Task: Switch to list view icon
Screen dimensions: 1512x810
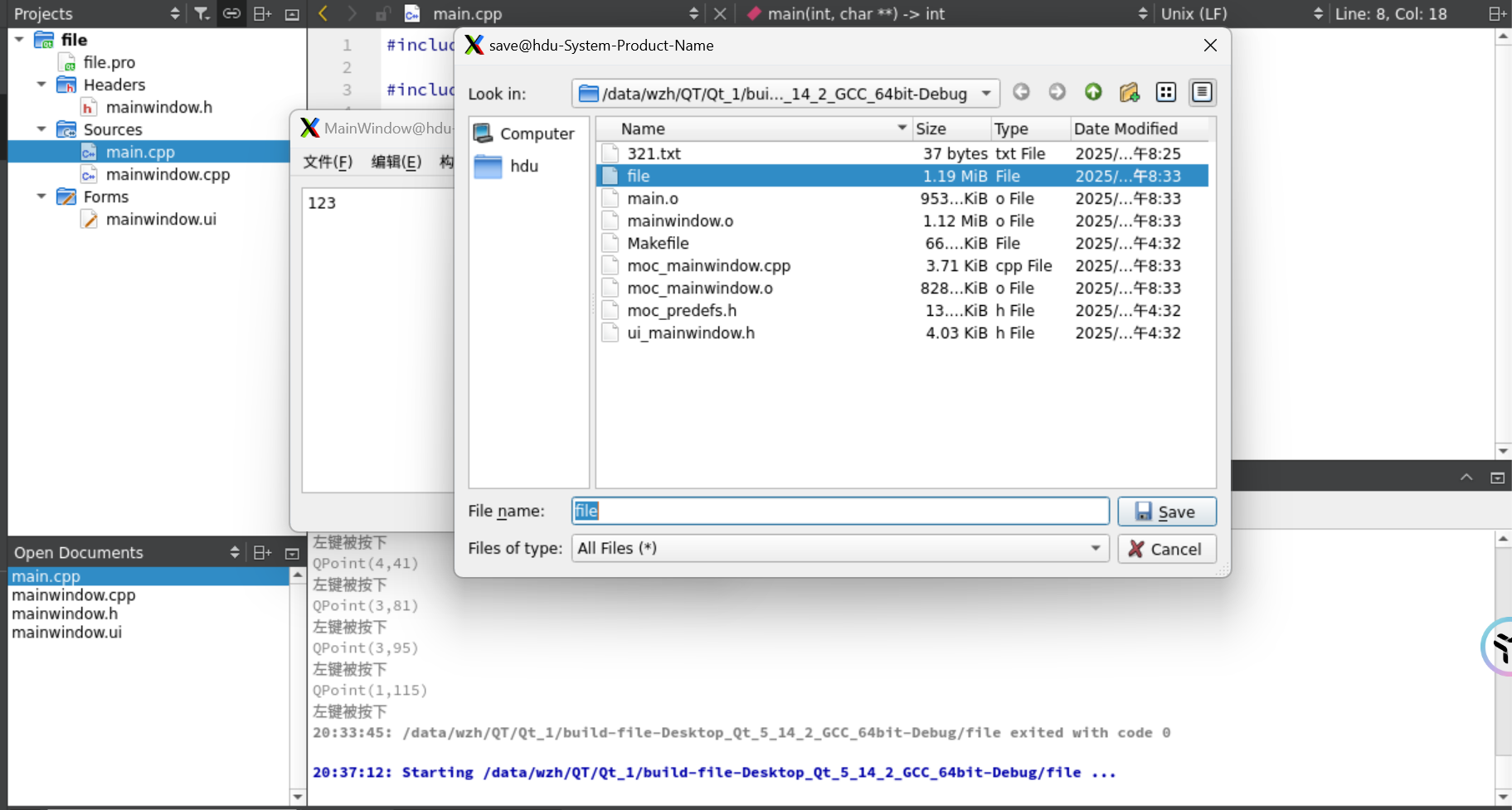Action: (x=1166, y=92)
